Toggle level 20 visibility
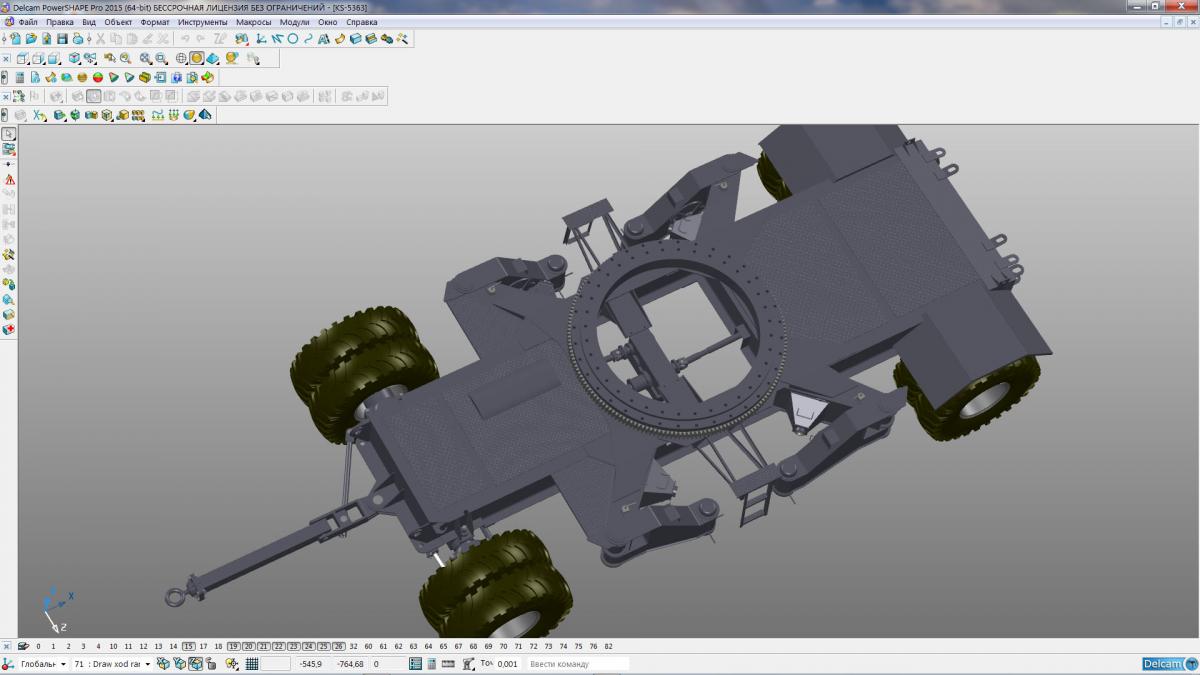Screen dimensions: 1200x675 coord(248,646)
